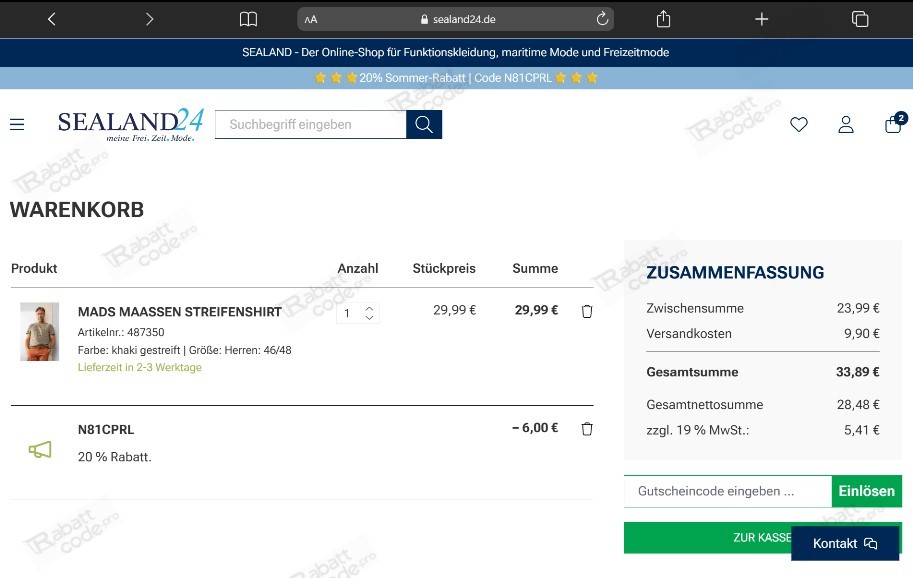Open the hamburger navigation menu
The width and height of the screenshot is (913, 578).
[x=17, y=124]
